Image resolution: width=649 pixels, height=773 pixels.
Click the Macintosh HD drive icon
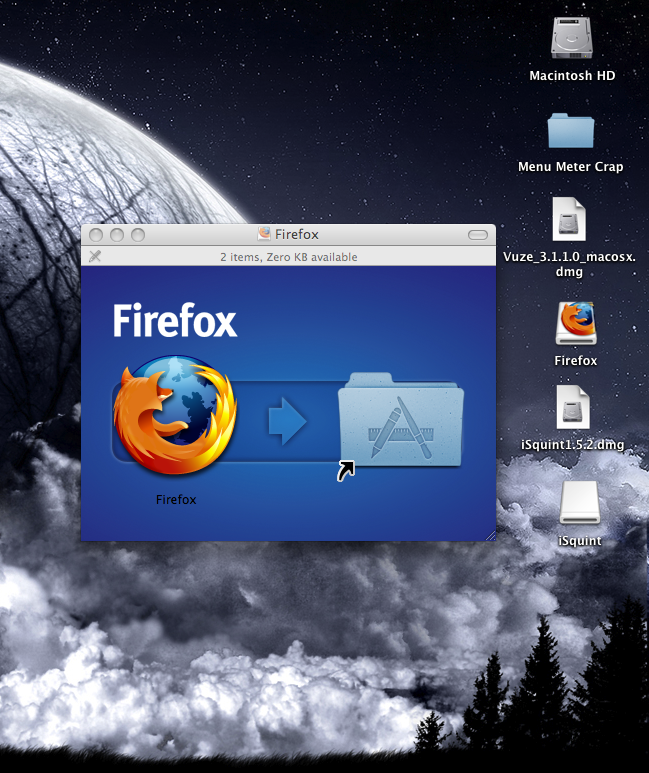(572, 38)
